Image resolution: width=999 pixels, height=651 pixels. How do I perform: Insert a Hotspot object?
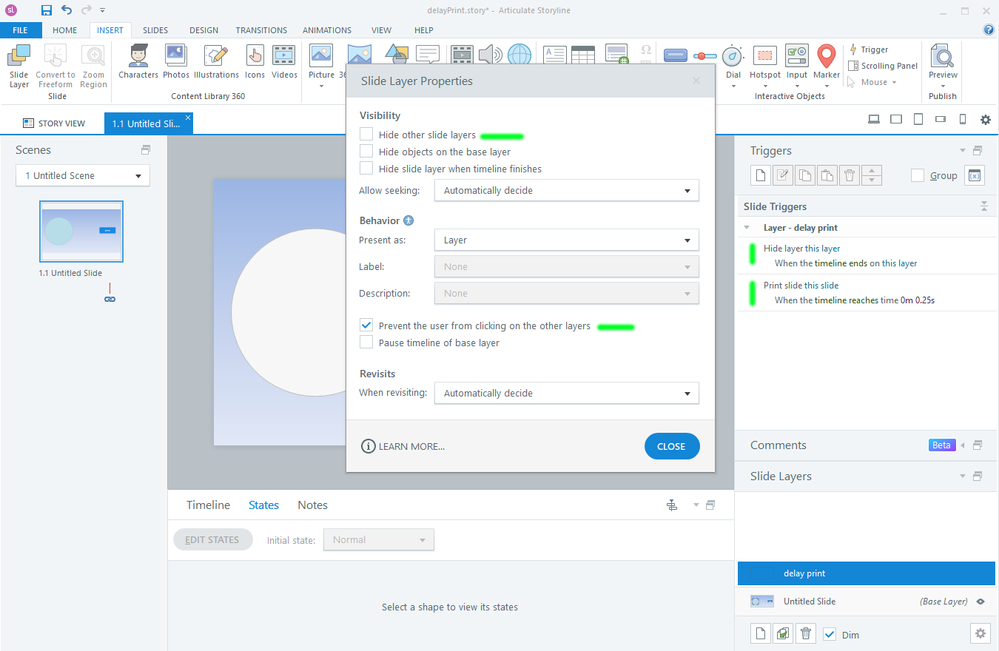coord(765,62)
